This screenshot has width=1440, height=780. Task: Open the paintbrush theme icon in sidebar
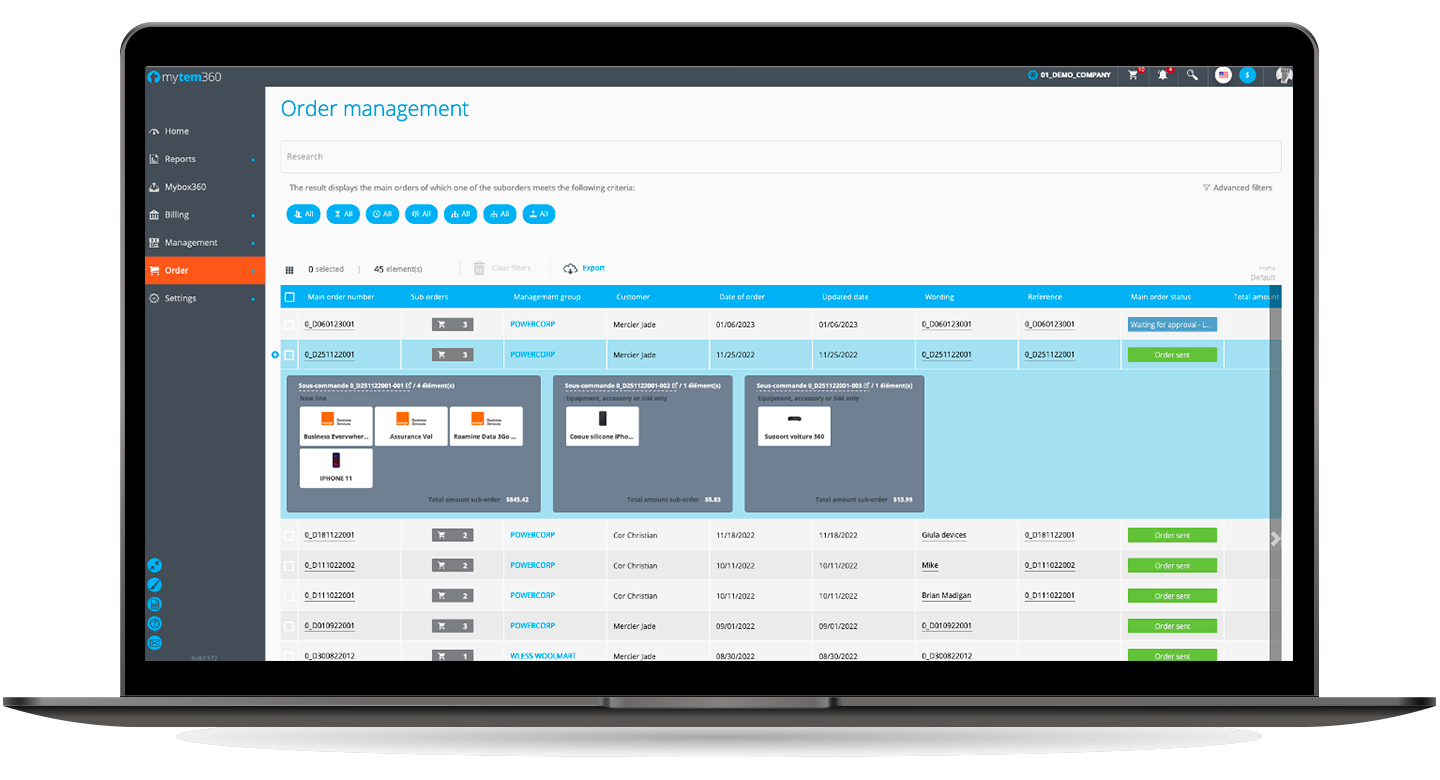pyautogui.click(x=154, y=585)
